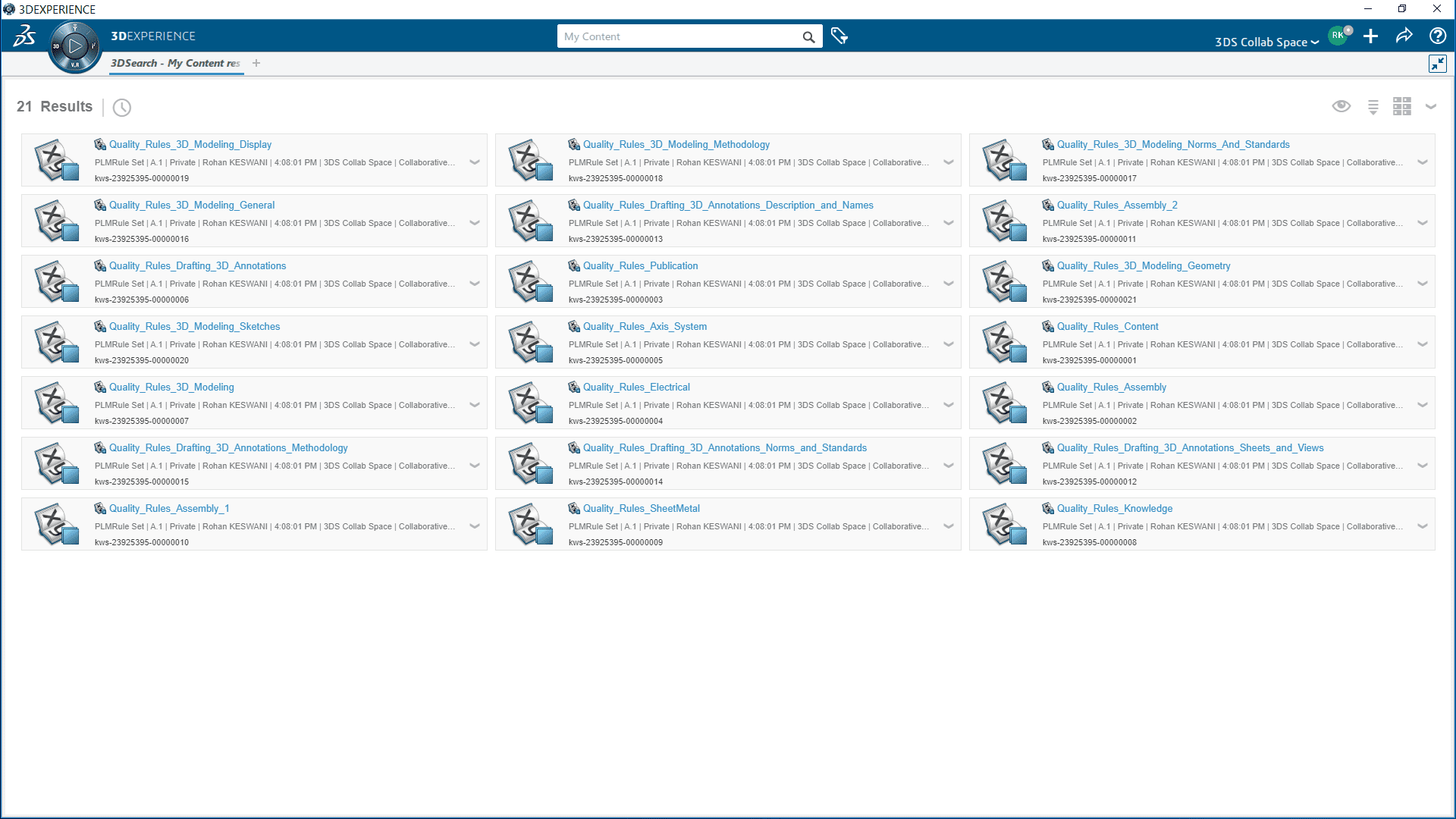1456x819 pixels.
Task: Expand the Quality_Rules_3D_Modeling_Display result
Action: pyautogui.click(x=475, y=162)
